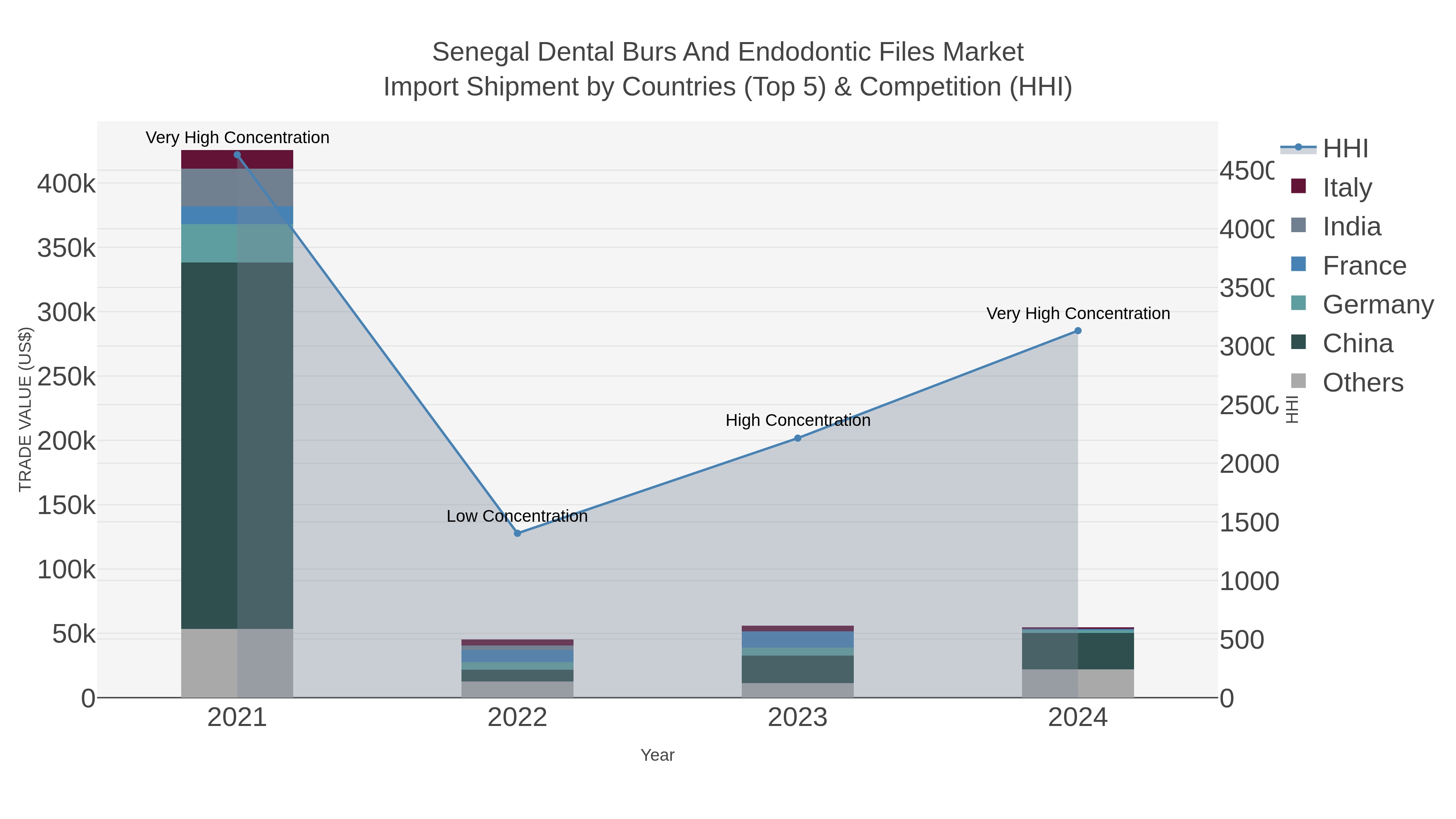Click the China segment in the 2024 bar
This screenshot has width=1456, height=819.
[x=1078, y=651]
